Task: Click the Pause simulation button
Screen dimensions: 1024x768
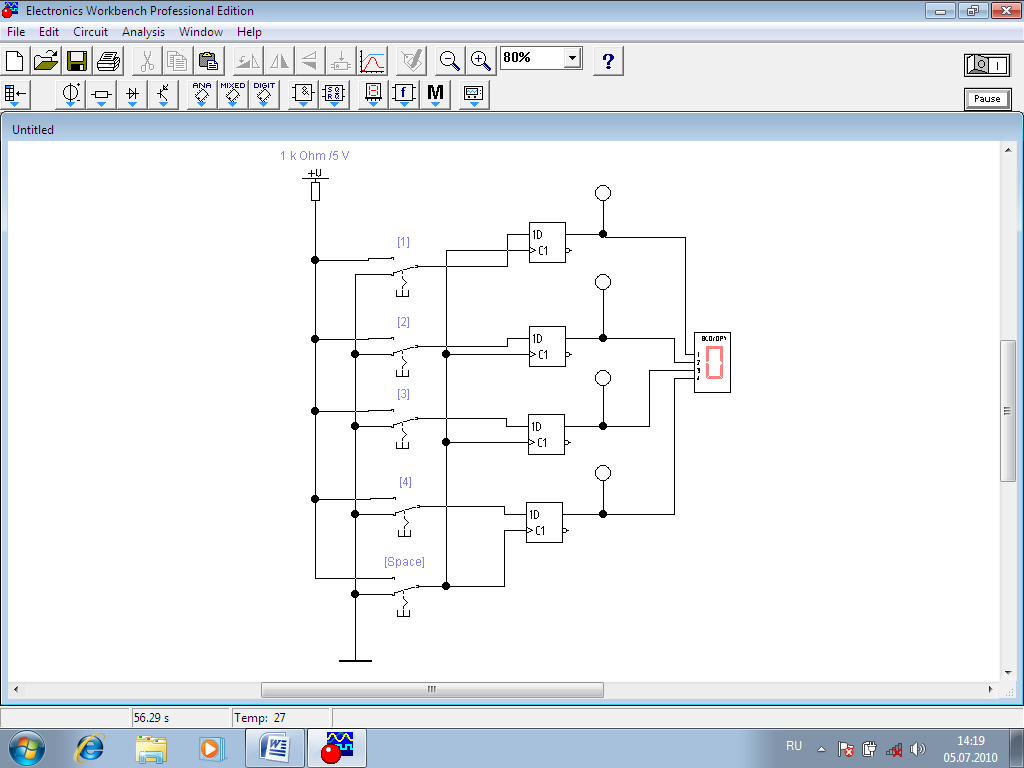Action: coord(987,99)
